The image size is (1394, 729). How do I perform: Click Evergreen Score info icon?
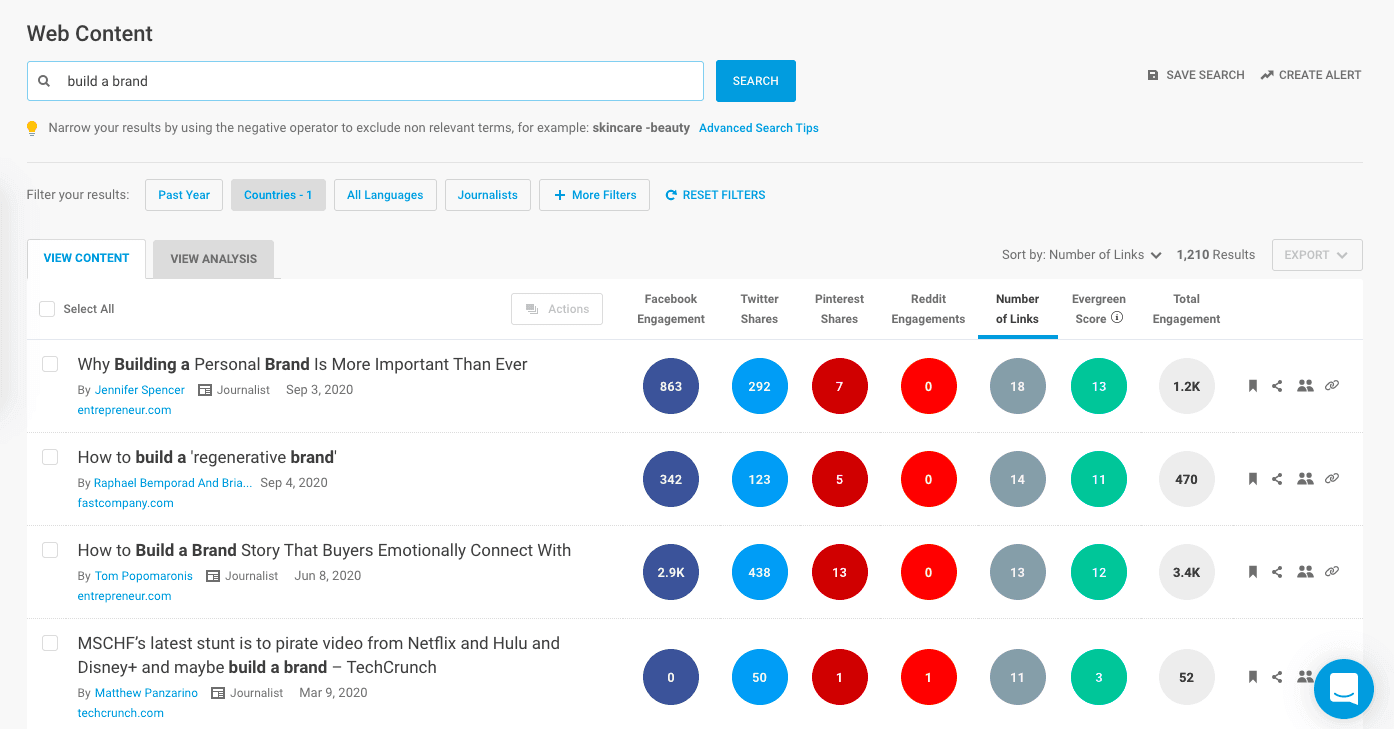(x=1117, y=318)
